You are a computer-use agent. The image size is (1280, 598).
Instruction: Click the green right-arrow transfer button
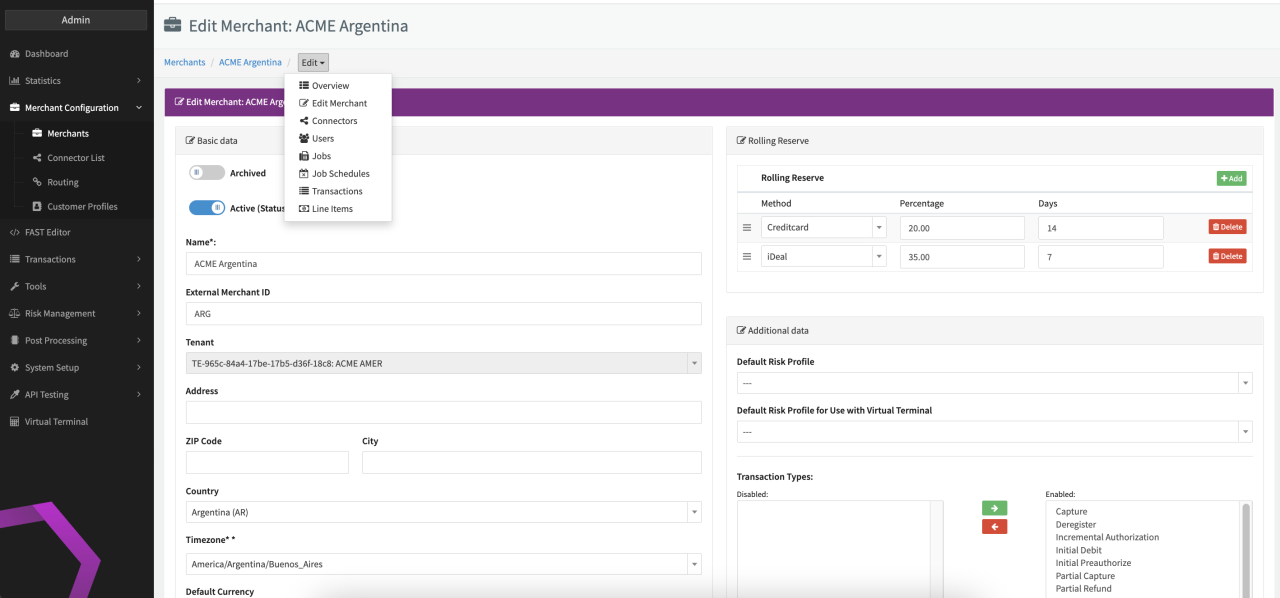(994, 508)
